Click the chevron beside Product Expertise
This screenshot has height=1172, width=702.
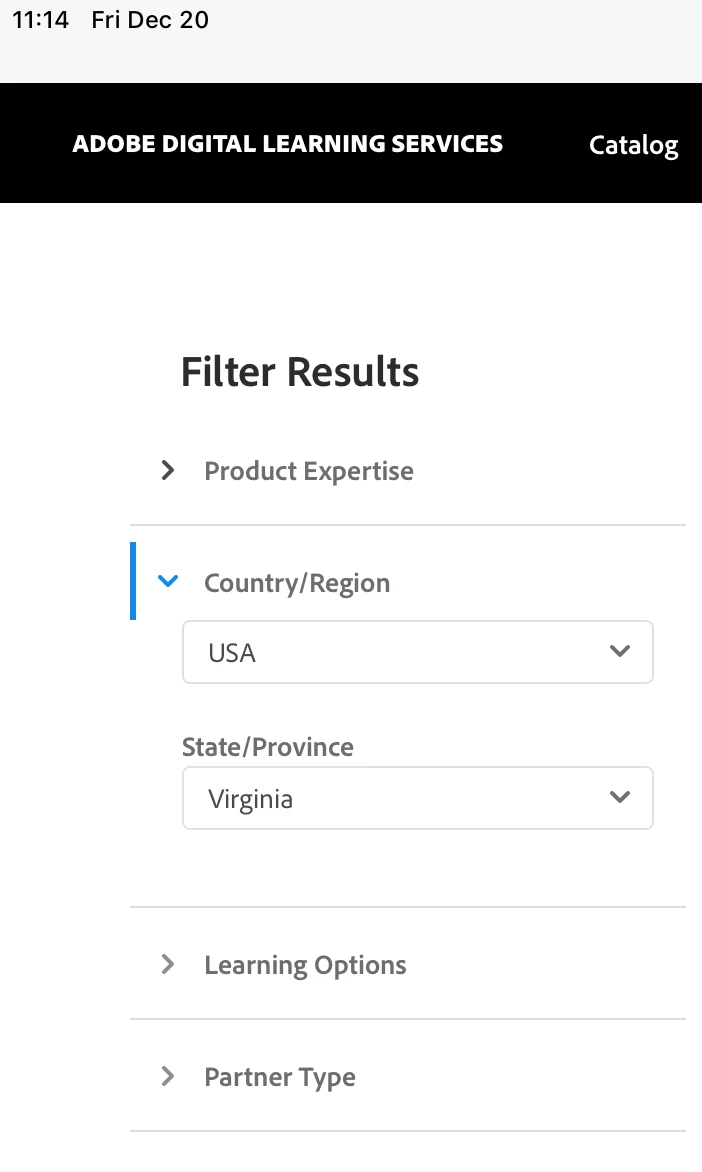[x=168, y=470]
